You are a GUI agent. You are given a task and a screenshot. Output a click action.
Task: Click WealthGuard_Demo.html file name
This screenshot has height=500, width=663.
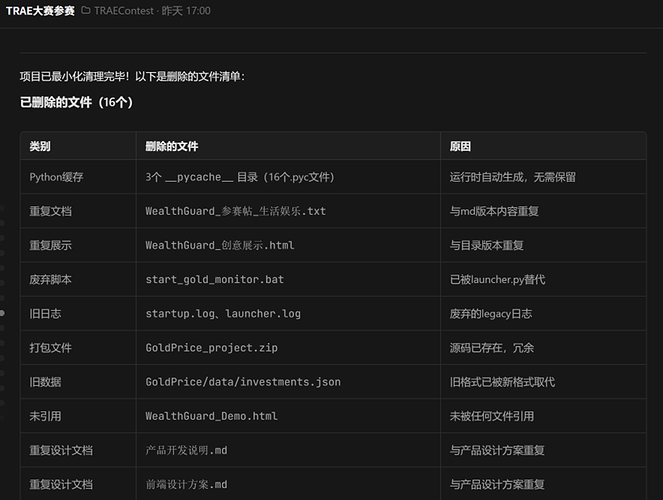point(212,417)
